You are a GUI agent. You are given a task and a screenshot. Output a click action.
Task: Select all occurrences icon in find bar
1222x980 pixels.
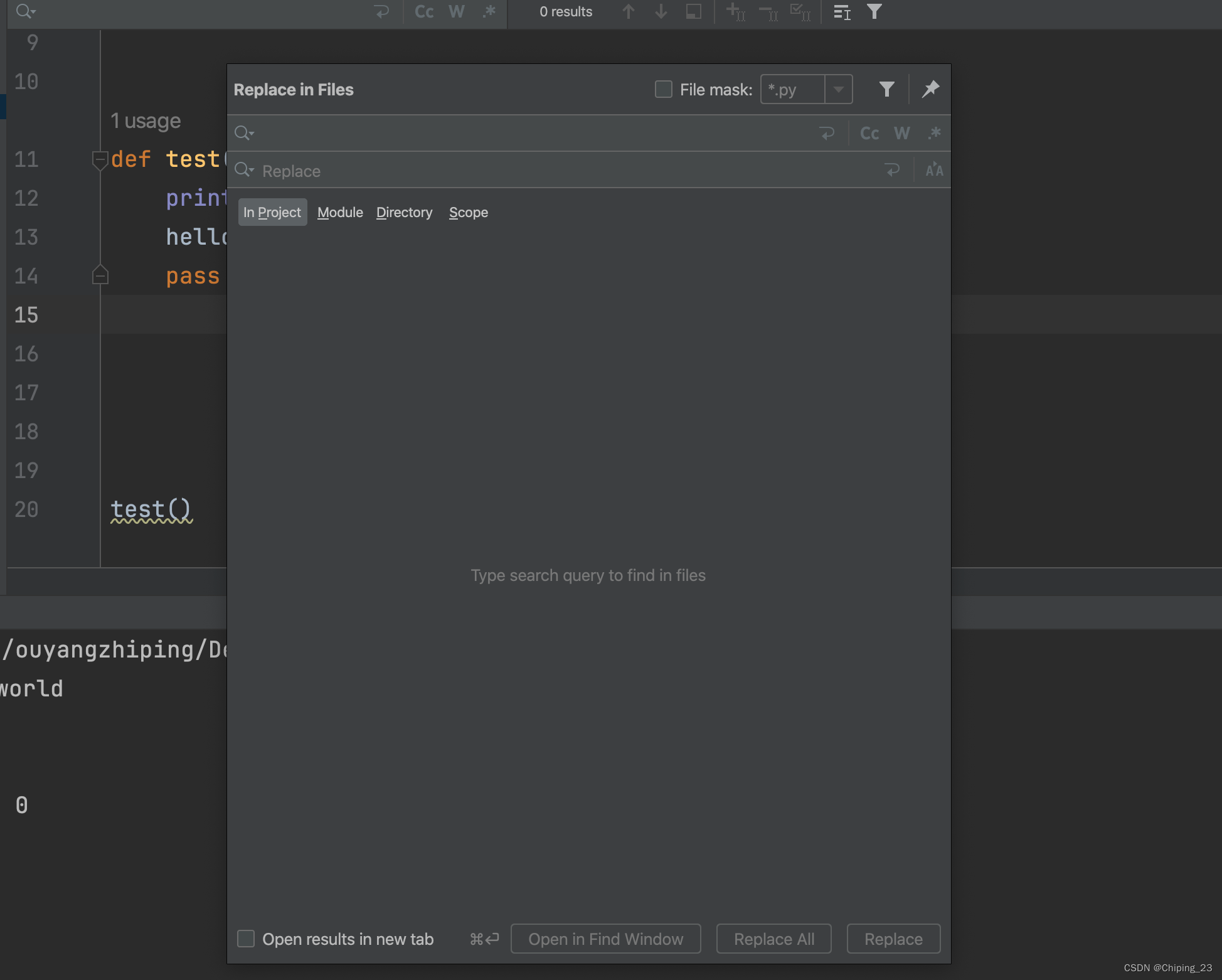[x=800, y=11]
